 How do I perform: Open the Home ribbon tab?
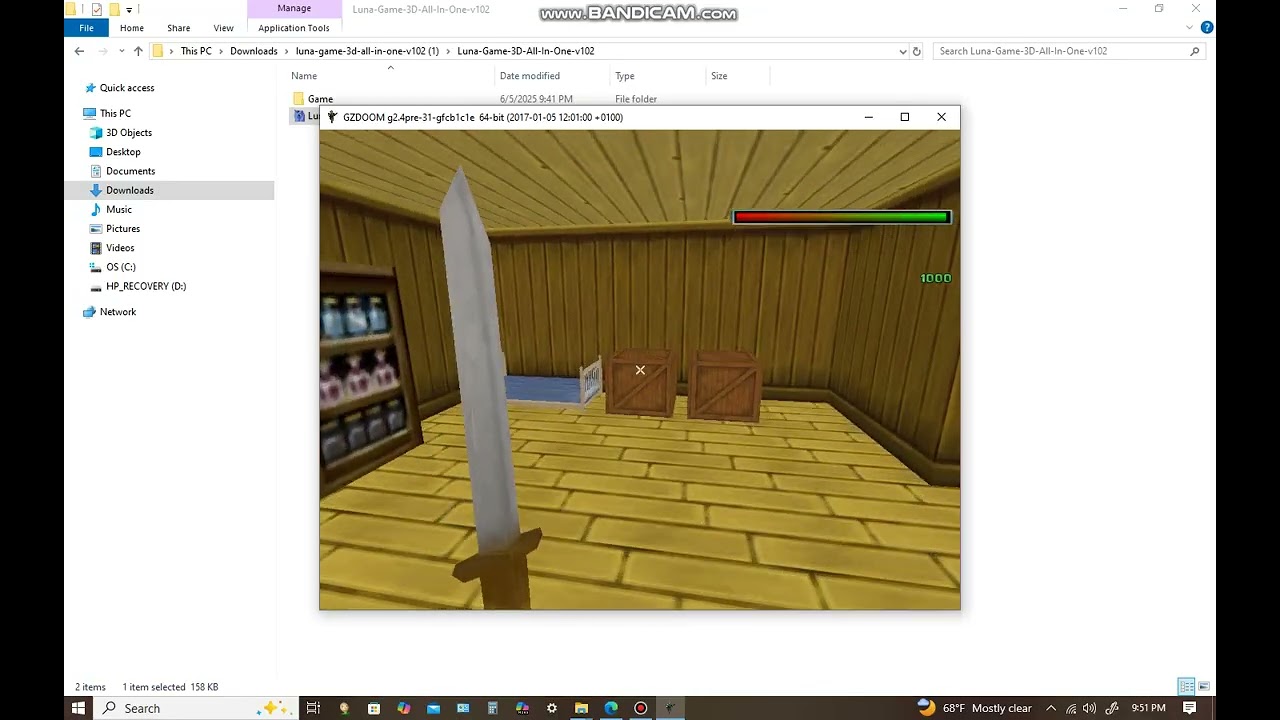132,28
